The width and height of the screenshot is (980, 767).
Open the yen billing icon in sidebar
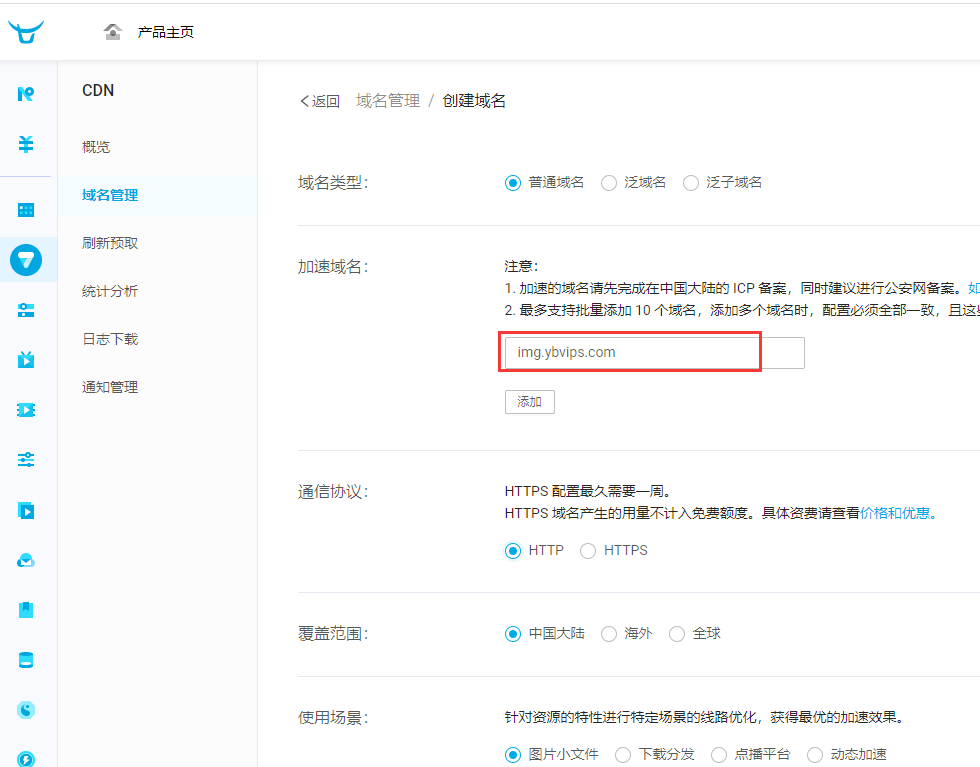[x=26, y=144]
